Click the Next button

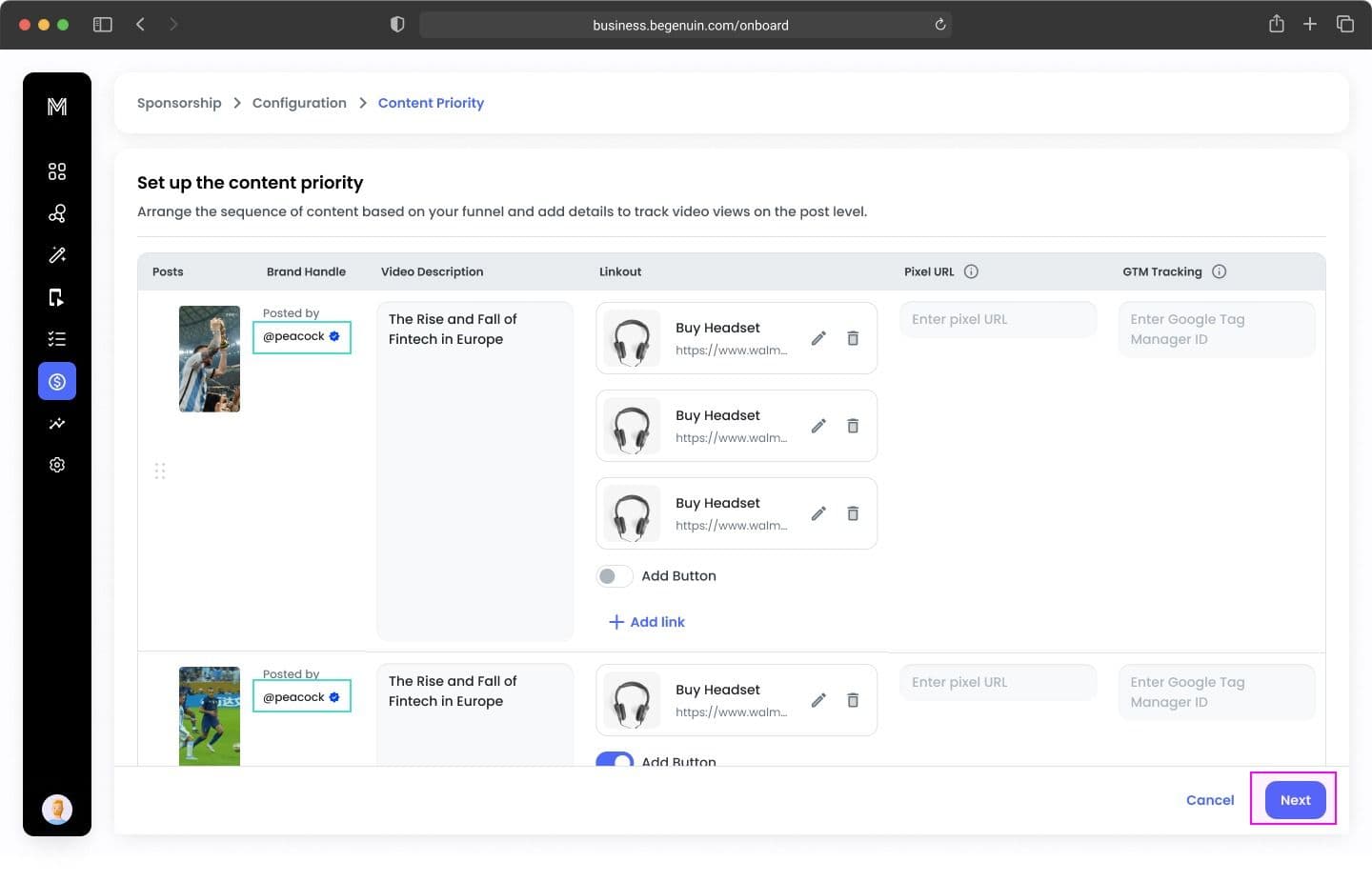tap(1296, 800)
